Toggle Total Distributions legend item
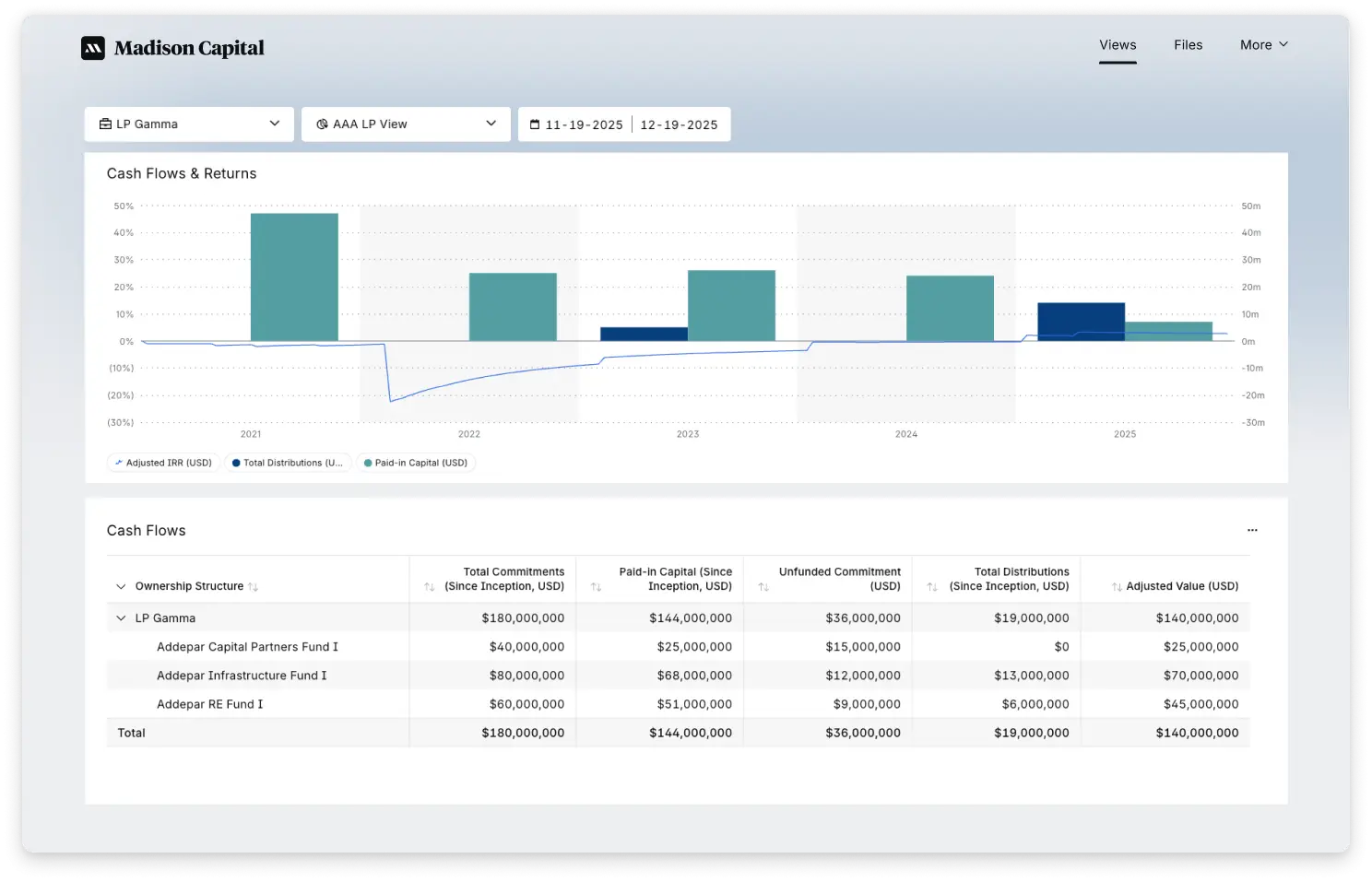Screen dimensions: 1372x882 (288, 463)
